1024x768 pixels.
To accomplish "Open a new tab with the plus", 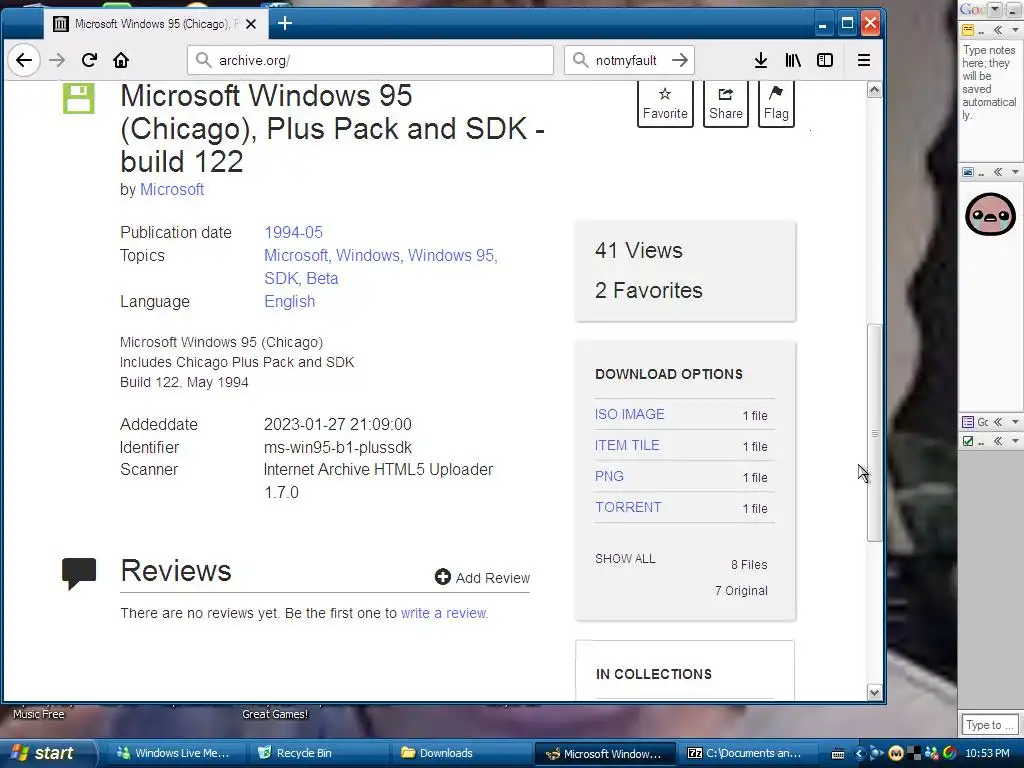I will pos(285,24).
